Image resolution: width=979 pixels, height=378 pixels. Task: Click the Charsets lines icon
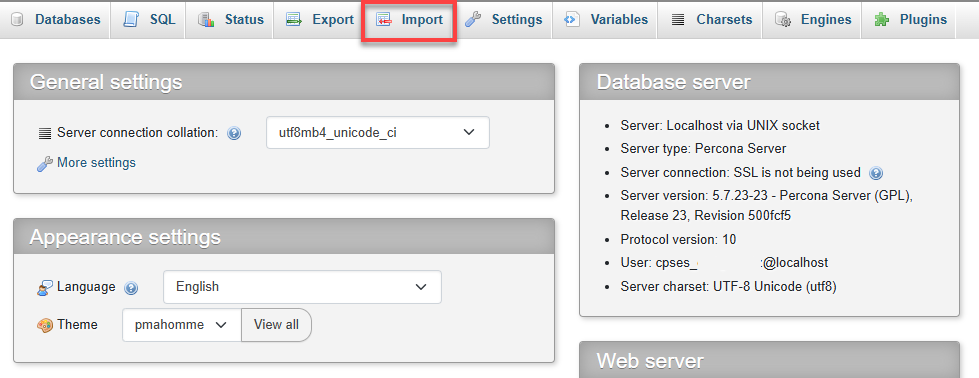click(x=678, y=20)
